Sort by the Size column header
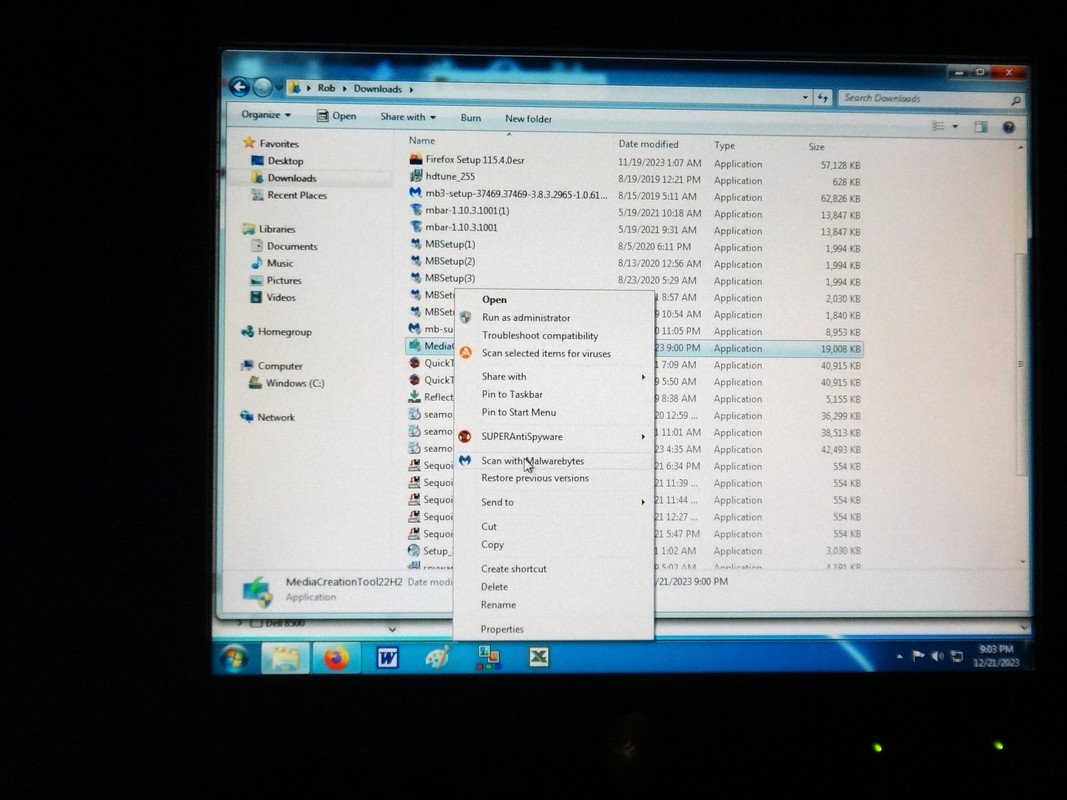This screenshot has height=800, width=1067. 817,147
